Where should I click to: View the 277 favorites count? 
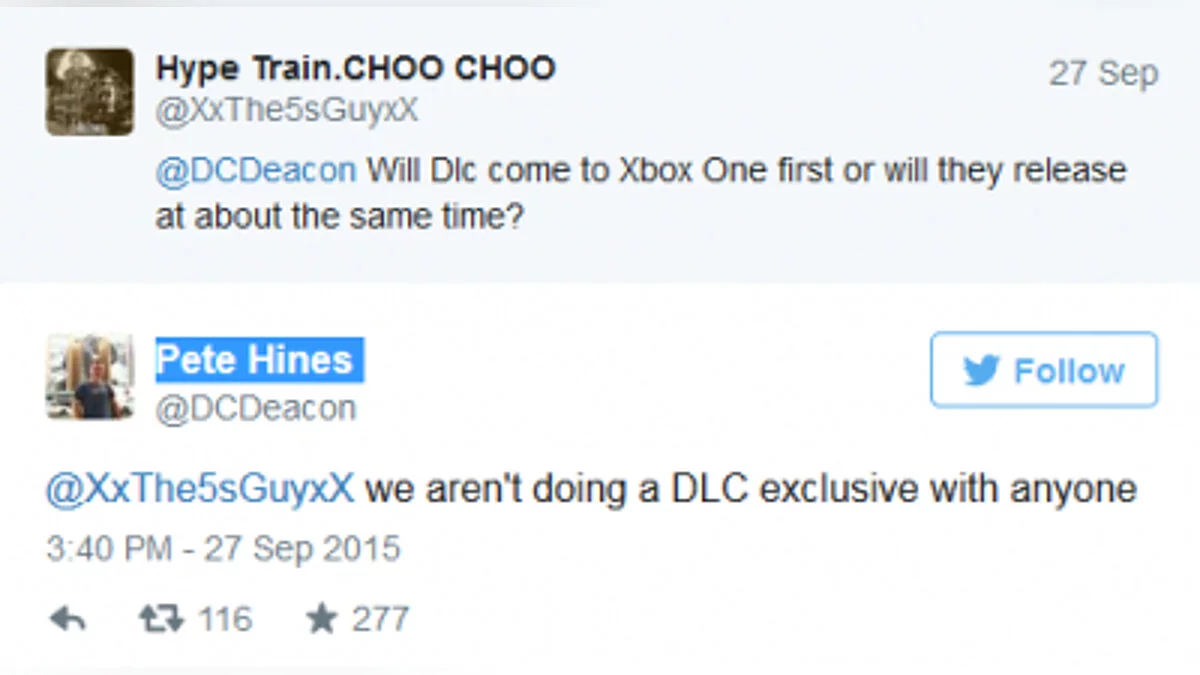[380, 620]
